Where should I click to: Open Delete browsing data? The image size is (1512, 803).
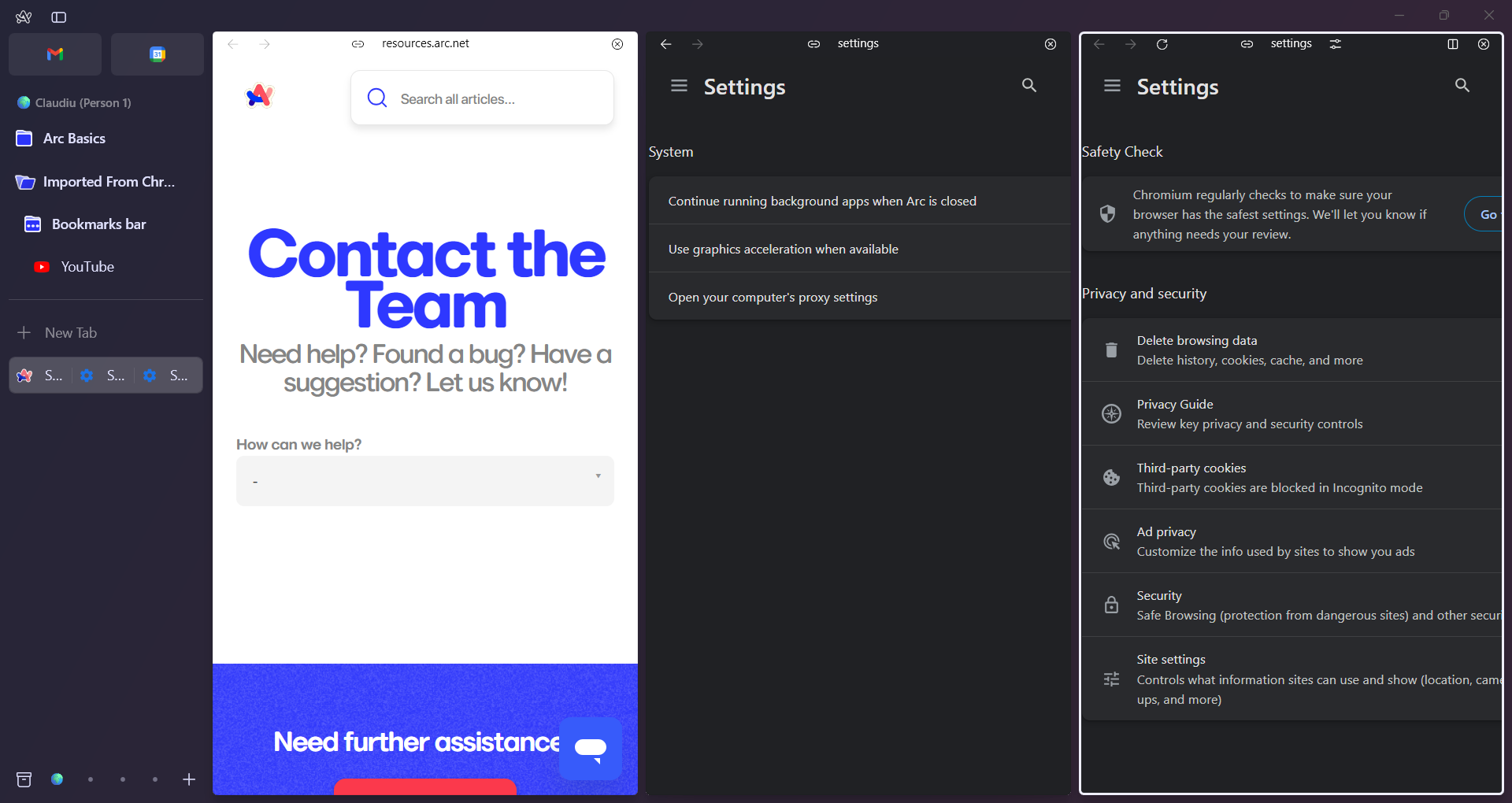1292,350
